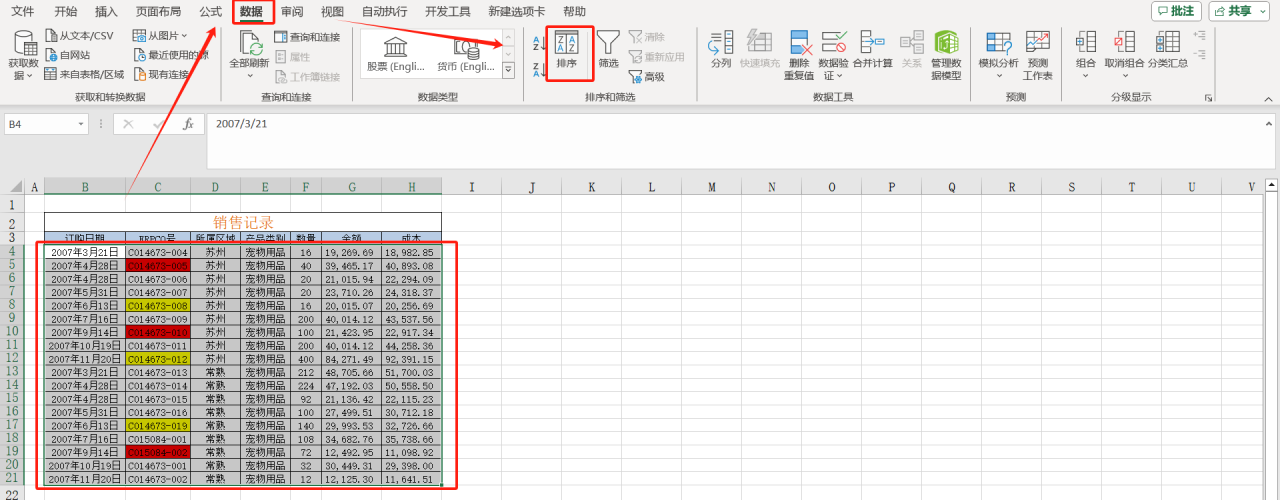Screen dimensions: 1280x500
Task: Switch to the 页面布局 tab
Action: (x=159, y=12)
